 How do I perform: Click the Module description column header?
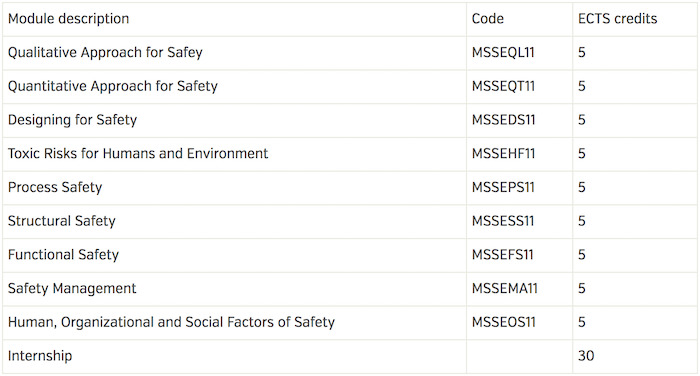tap(68, 19)
